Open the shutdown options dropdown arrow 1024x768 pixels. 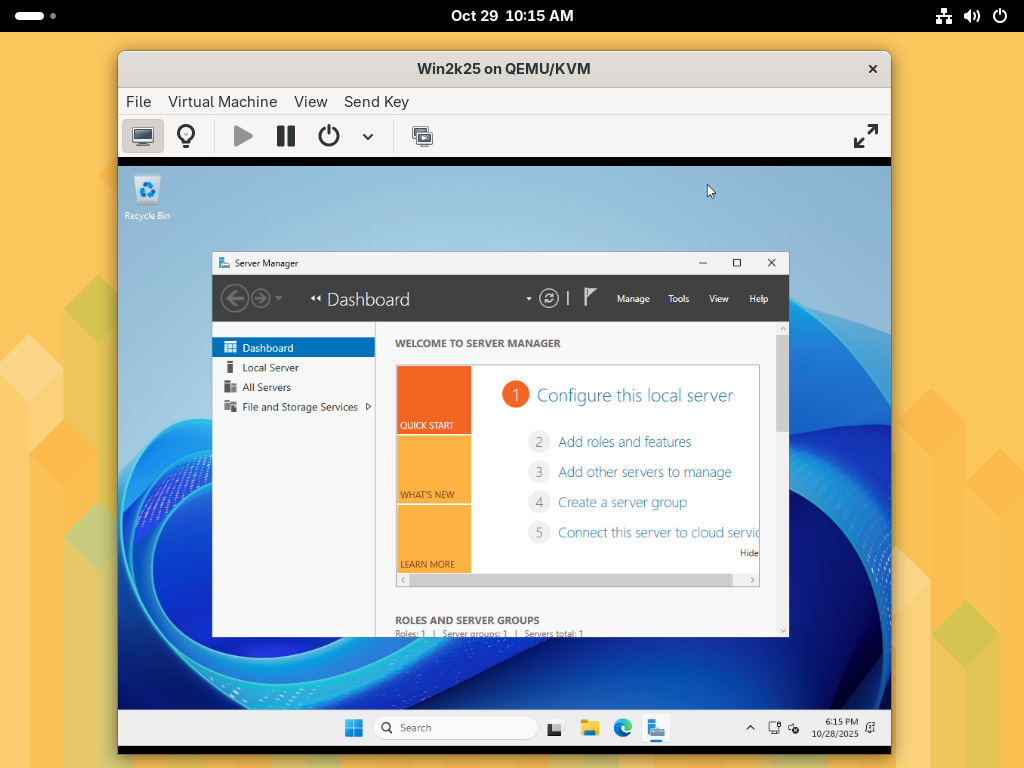pyautogui.click(x=368, y=137)
